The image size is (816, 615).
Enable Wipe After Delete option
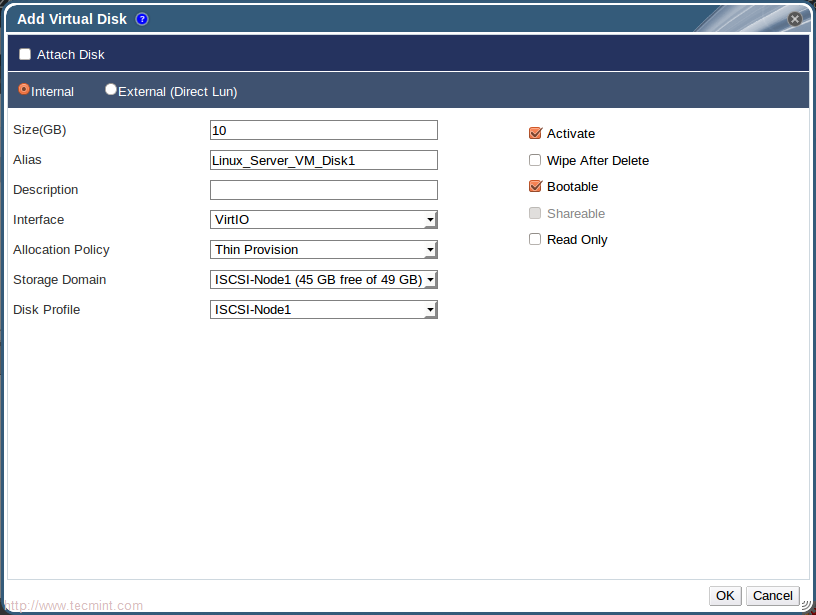(x=535, y=160)
